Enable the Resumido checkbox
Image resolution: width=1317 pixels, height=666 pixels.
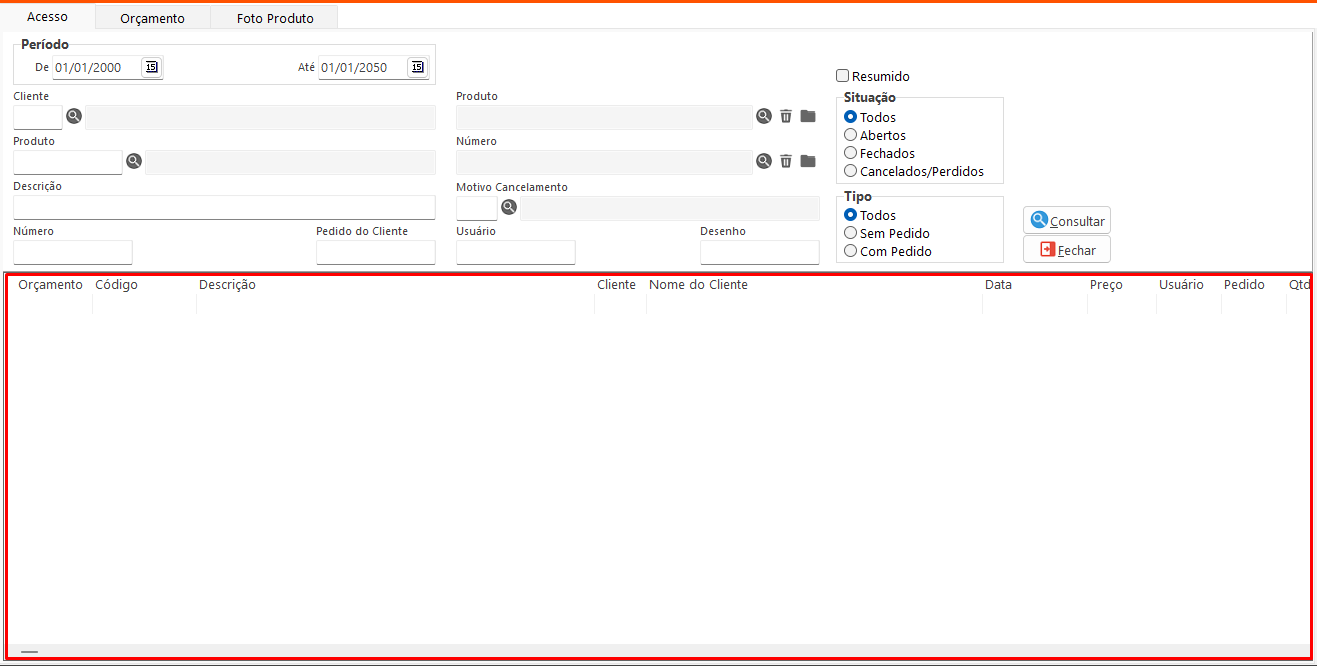(843, 76)
